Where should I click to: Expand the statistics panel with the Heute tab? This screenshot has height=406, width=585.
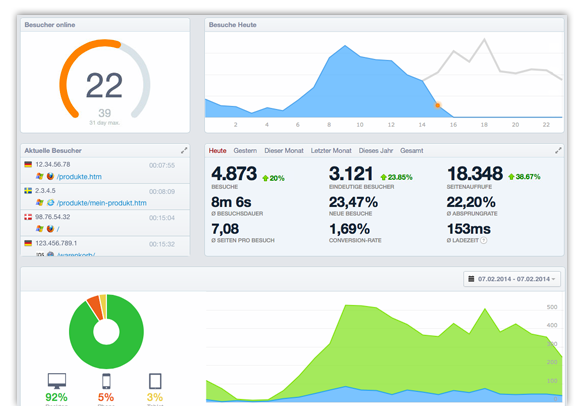click(x=558, y=150)
